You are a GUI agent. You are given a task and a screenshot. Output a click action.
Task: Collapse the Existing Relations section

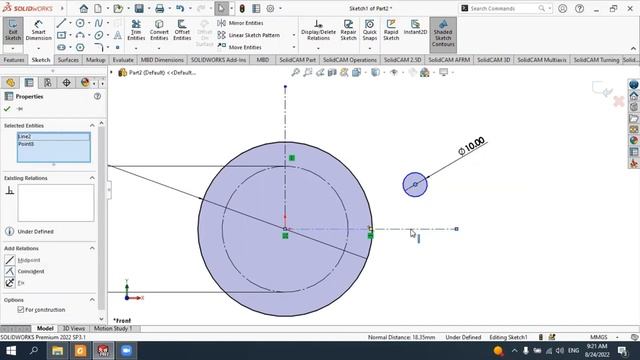[92, 178]
